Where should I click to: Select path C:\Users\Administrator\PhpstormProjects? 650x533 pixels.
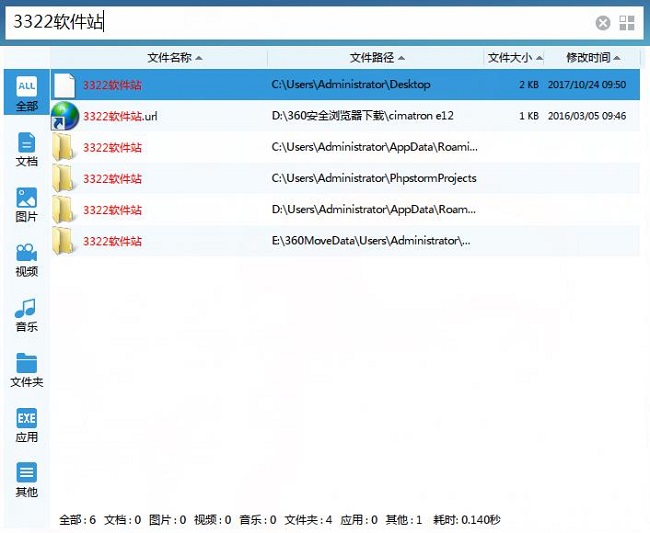[x=374, y=178]
